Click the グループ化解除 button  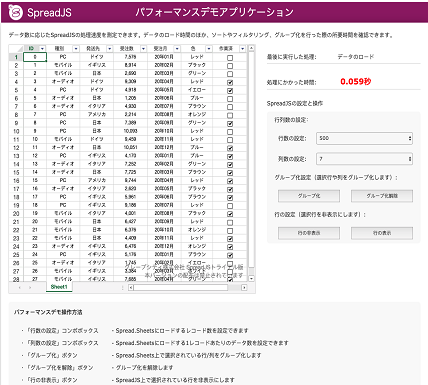point(382,196)
